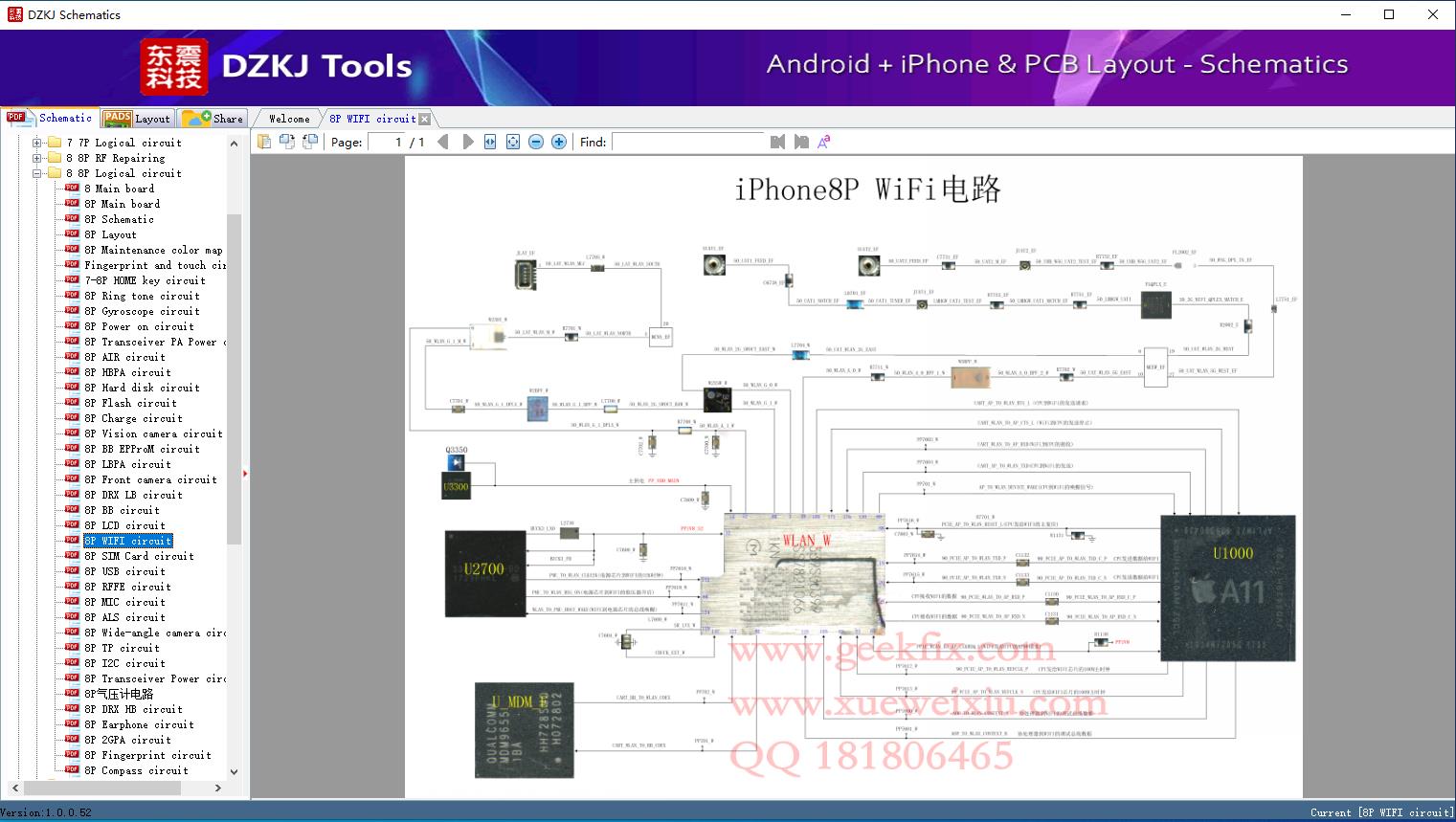Switch to the PADS Layout tab
1456x822 pixels.
137,118
